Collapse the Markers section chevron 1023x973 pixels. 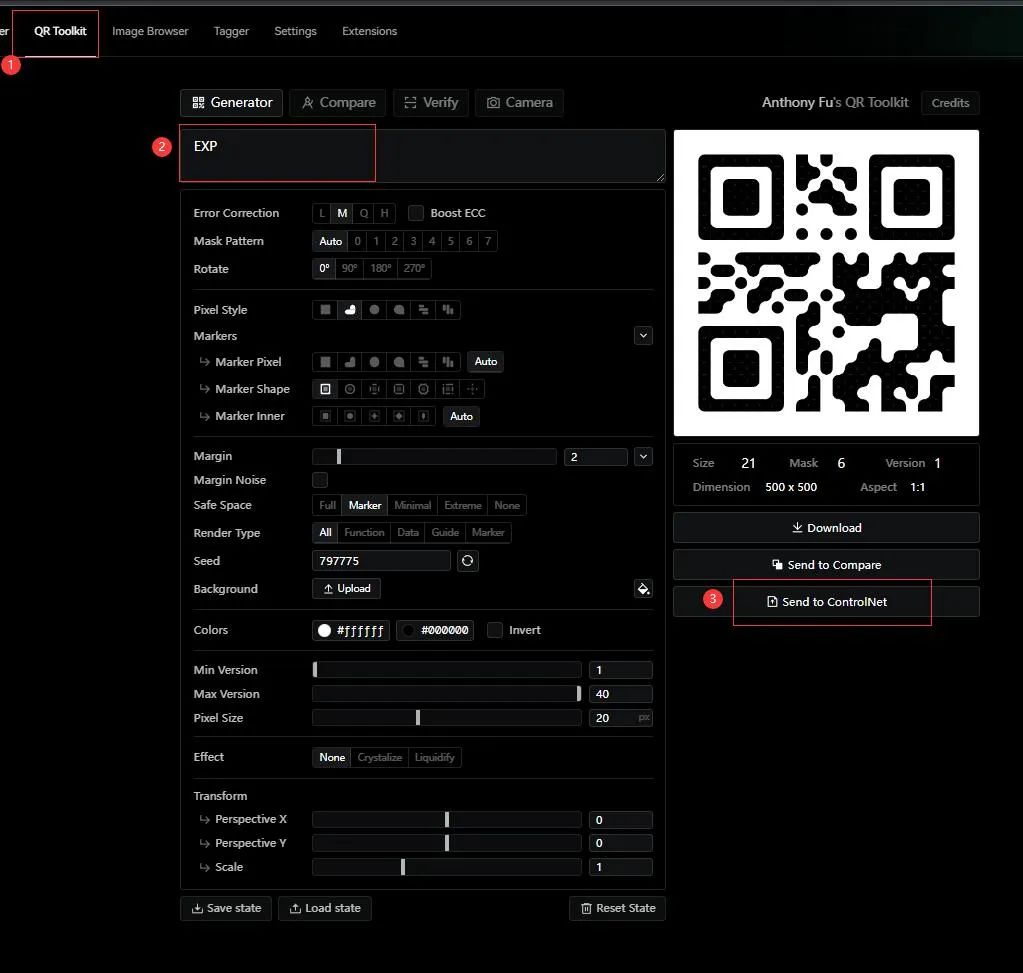643,335
